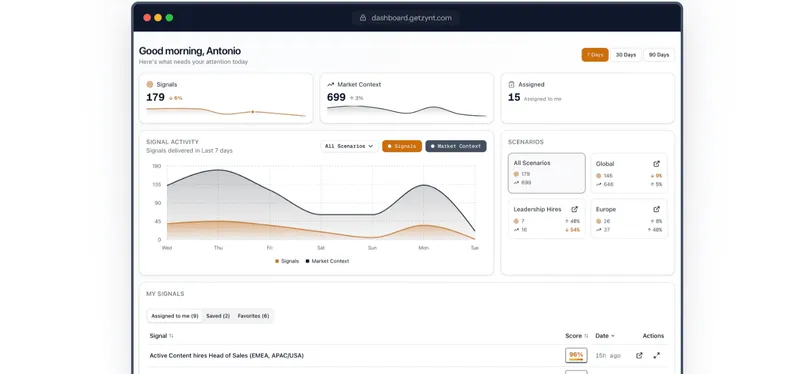Open Active Content hires Head of Sales signal

tap(227, 356)
